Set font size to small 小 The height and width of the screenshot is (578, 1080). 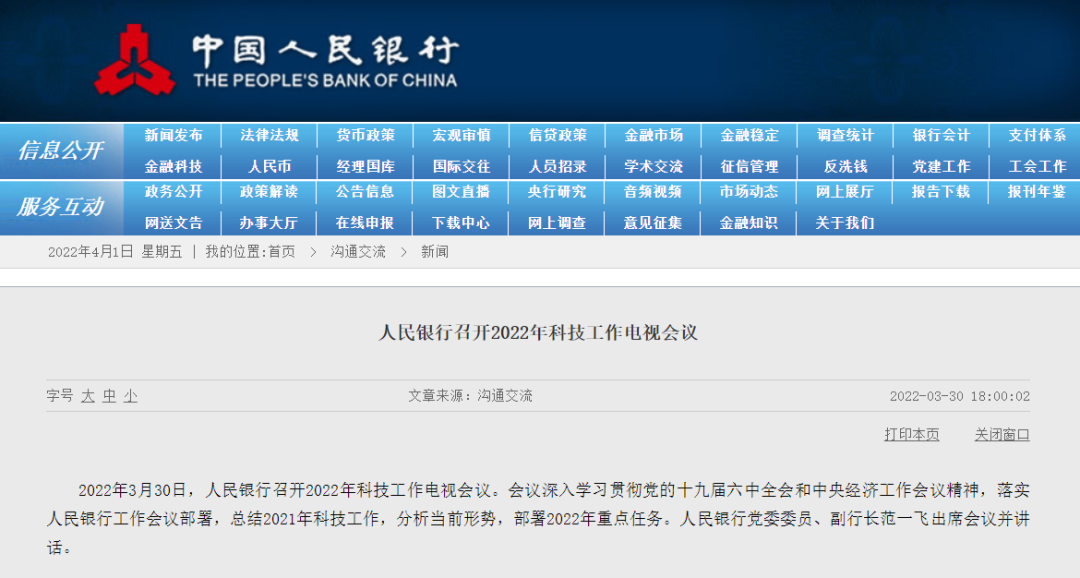pyautogui.click(x=130, y=396)
